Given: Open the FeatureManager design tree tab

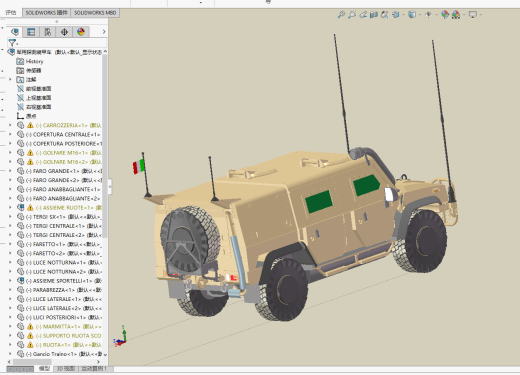Looking at the screenshot, I should pyautogui.click(x=15, y=32).
